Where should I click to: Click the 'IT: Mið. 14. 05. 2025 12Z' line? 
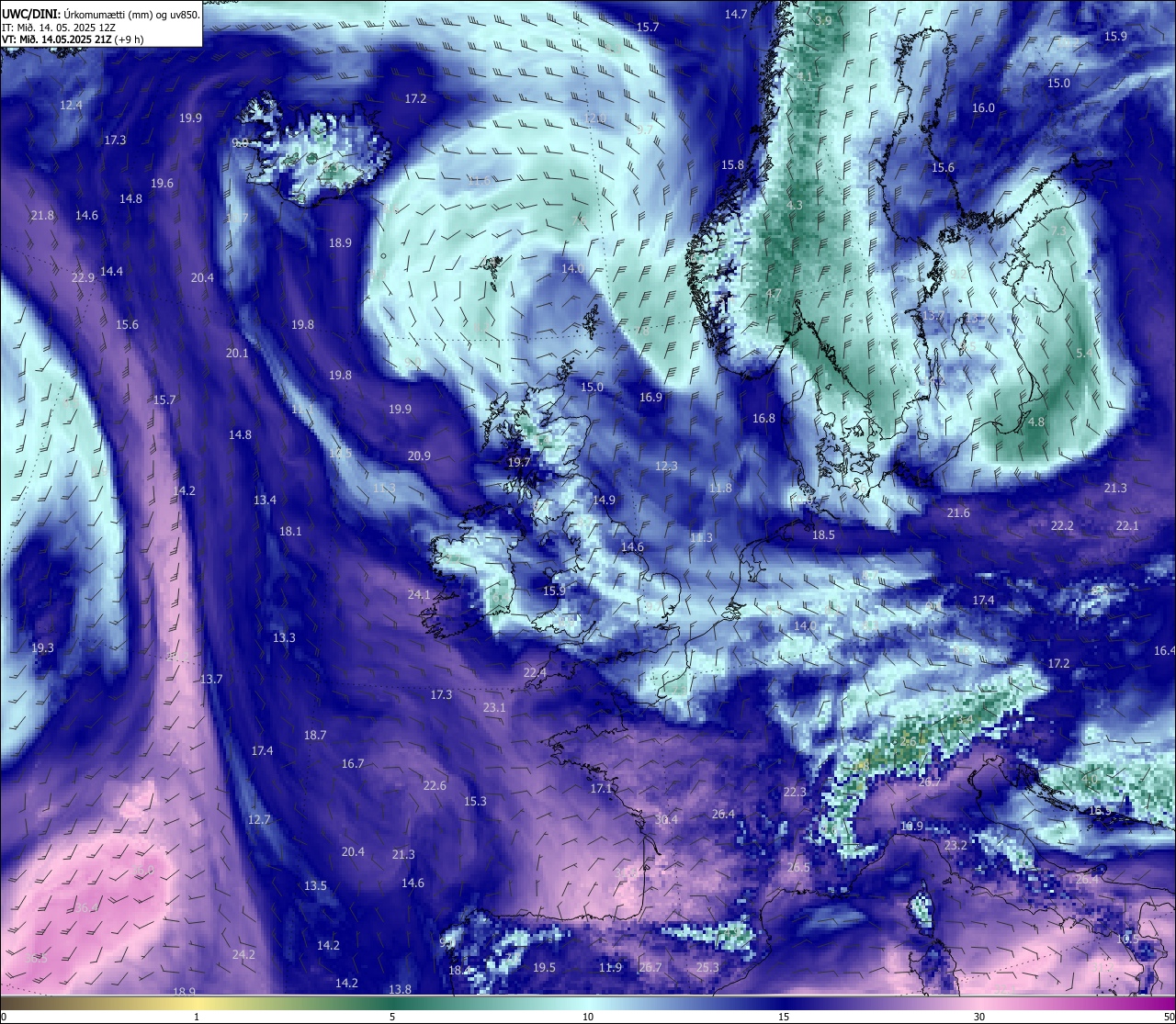(x=58, y=28)
